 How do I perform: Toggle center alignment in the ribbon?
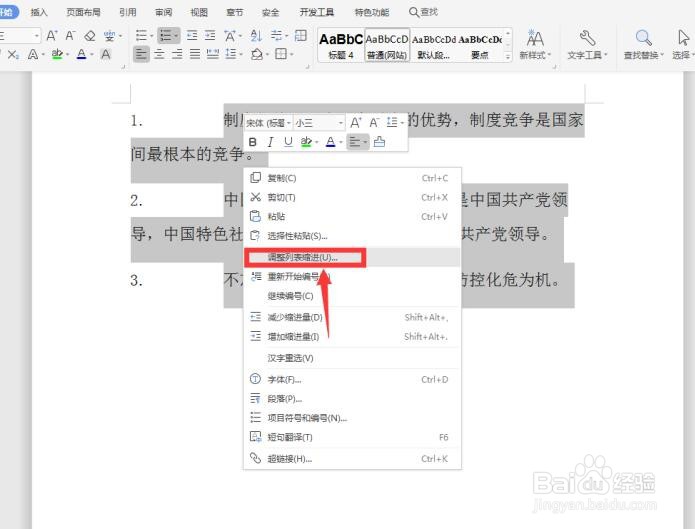coord(159,55)
